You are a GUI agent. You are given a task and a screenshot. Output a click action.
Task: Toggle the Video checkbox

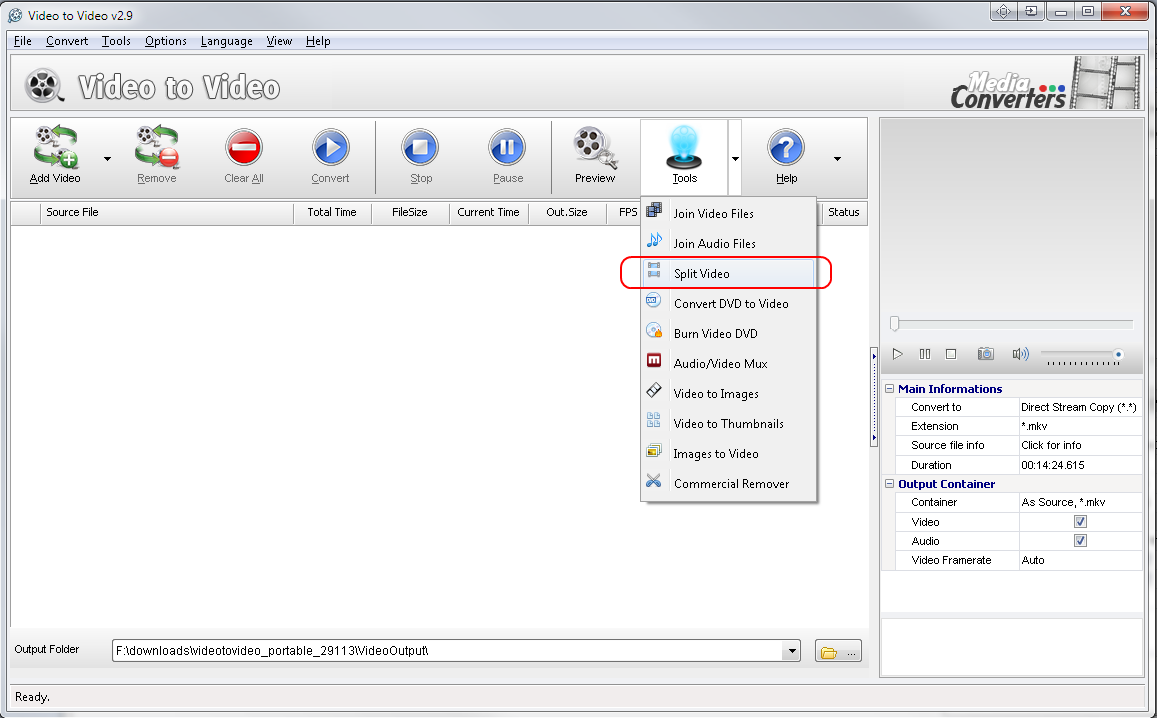pyautogui.click(x=1080, y=522)
